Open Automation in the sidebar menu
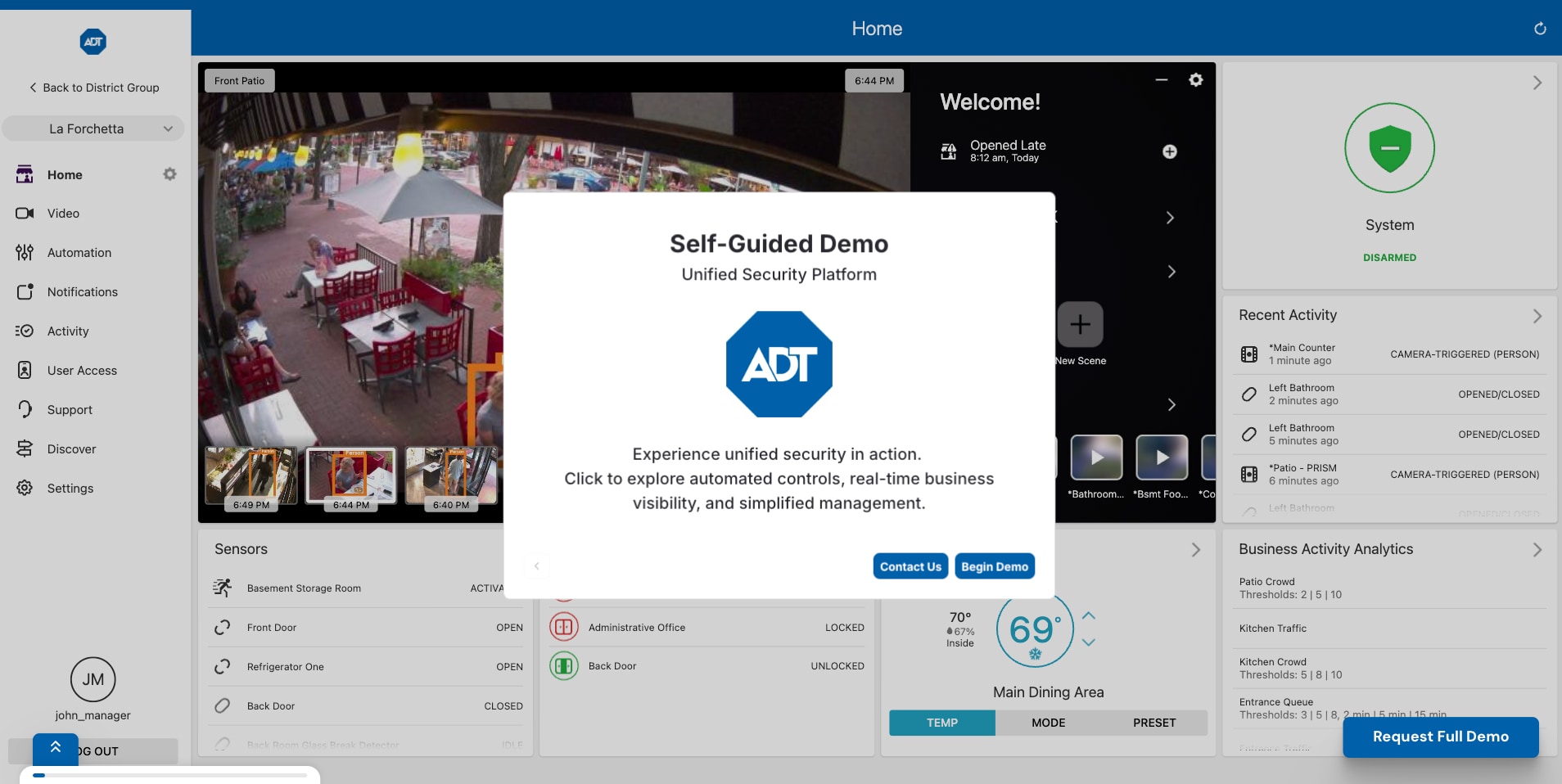1562x784 pixels. click(79, 253)
